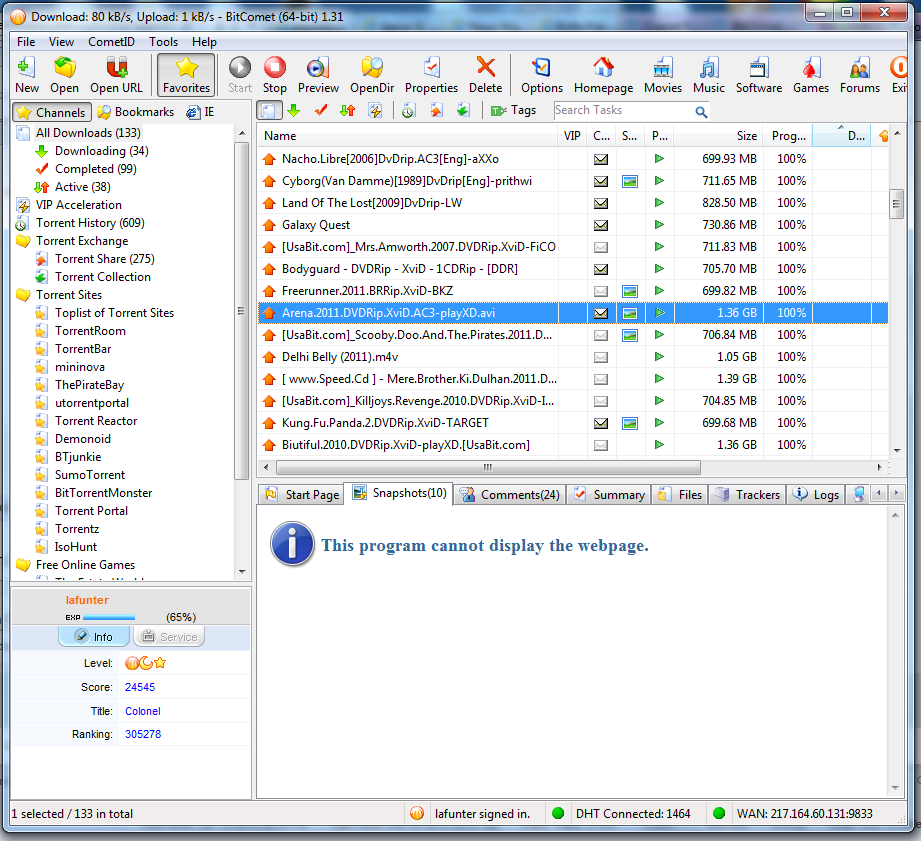Select Completed (99) in sidebar
The height and width of the screenshot is (841, 921).
point(96,169)
